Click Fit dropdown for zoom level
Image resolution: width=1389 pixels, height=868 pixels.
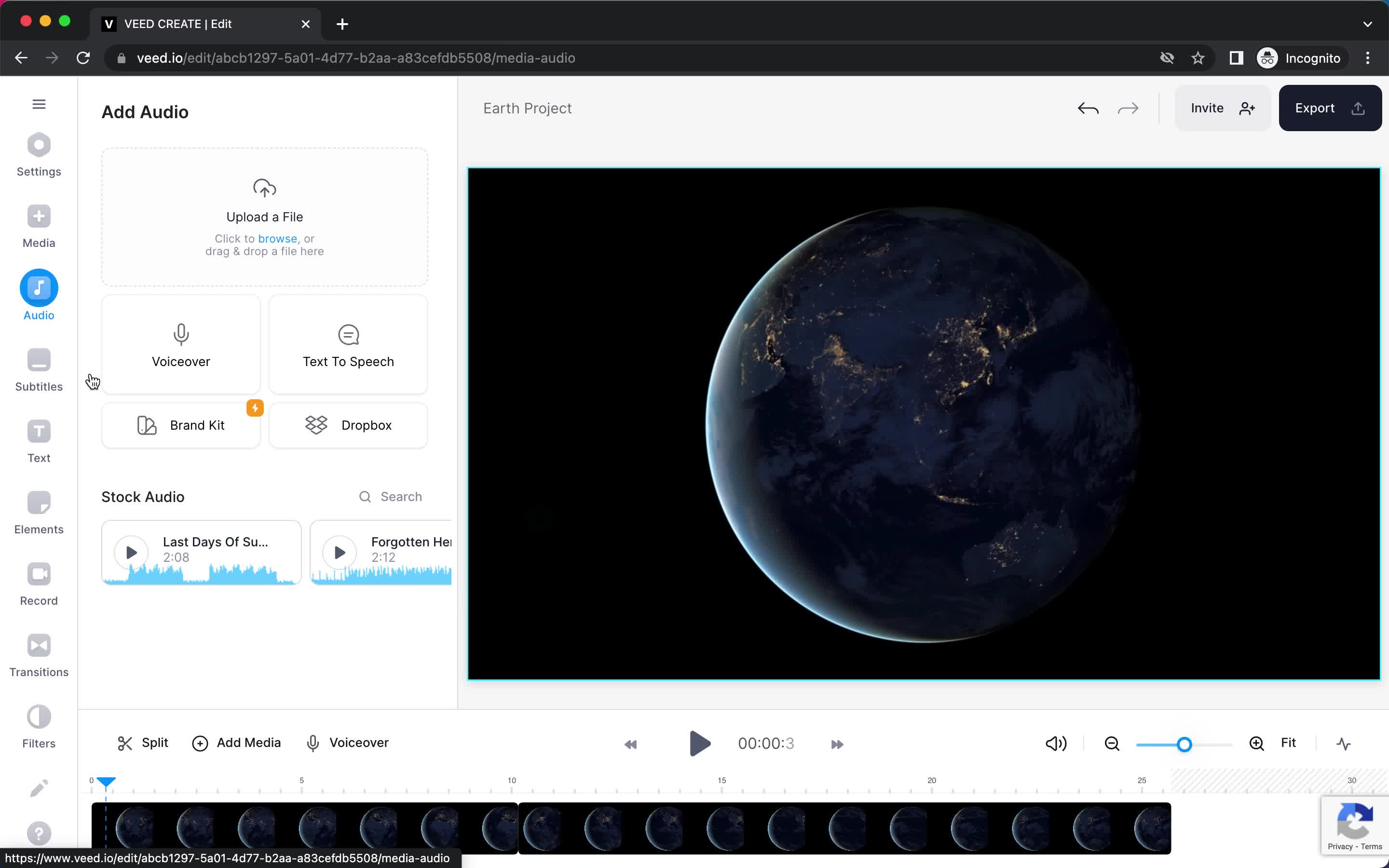[1289, 743]
